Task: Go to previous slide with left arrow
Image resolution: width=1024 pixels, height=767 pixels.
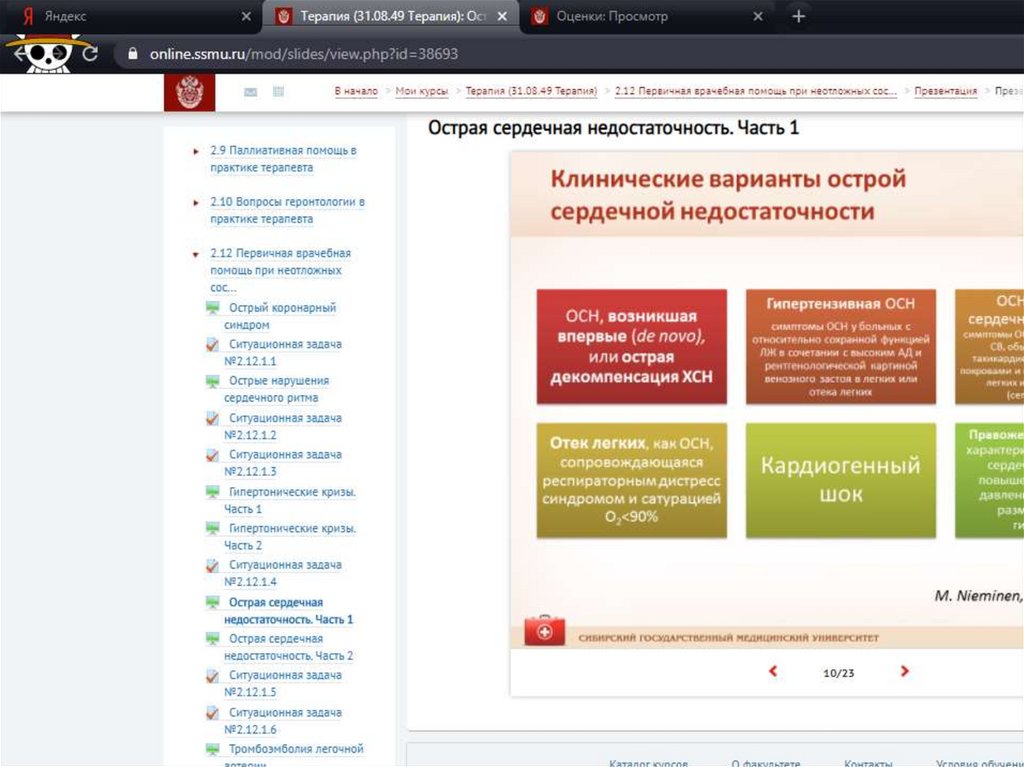Action: pyautogui.click(x=773, y=672)
